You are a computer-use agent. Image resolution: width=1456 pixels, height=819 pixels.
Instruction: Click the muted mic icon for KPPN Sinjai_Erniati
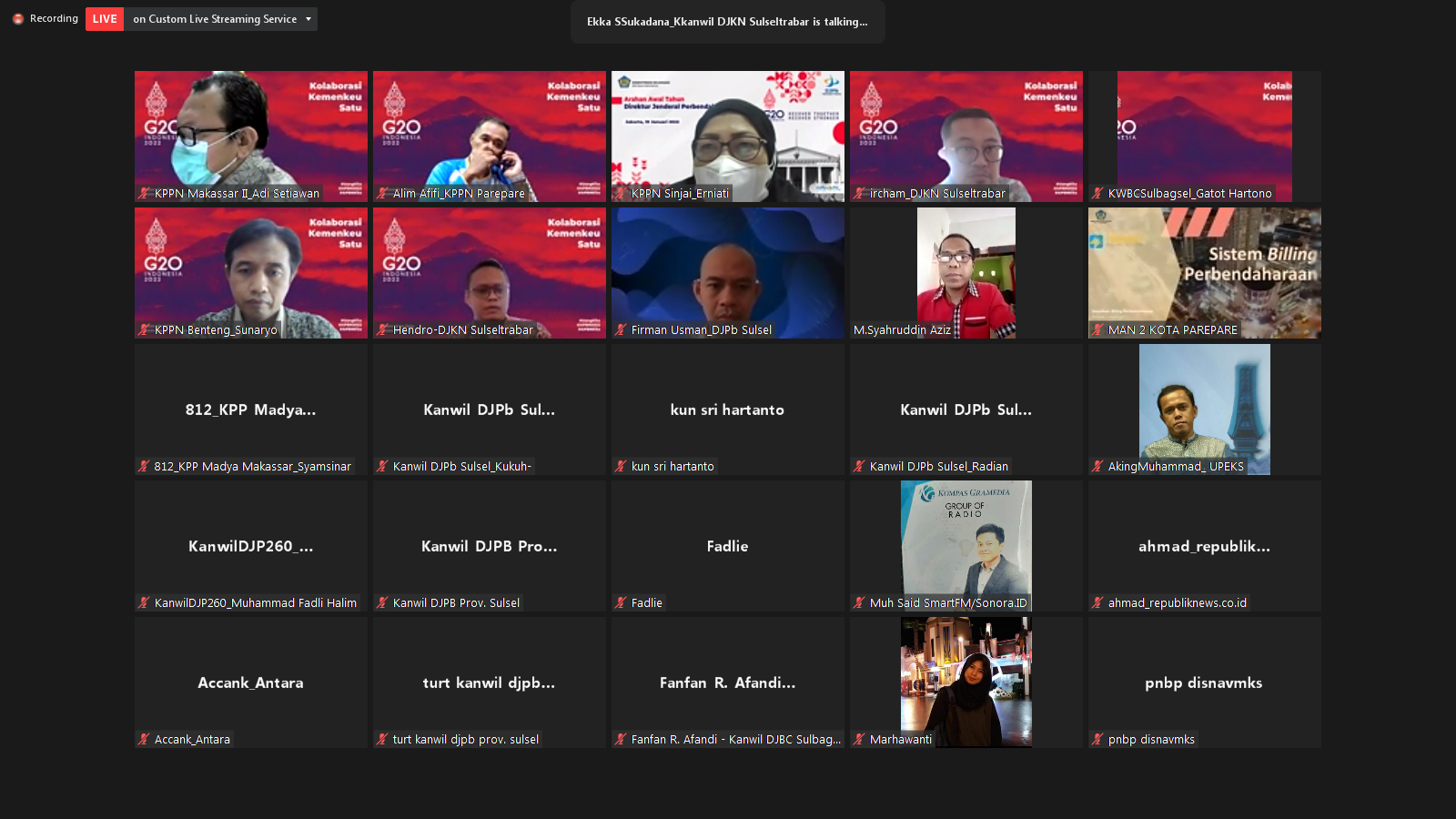click(621, 194)
